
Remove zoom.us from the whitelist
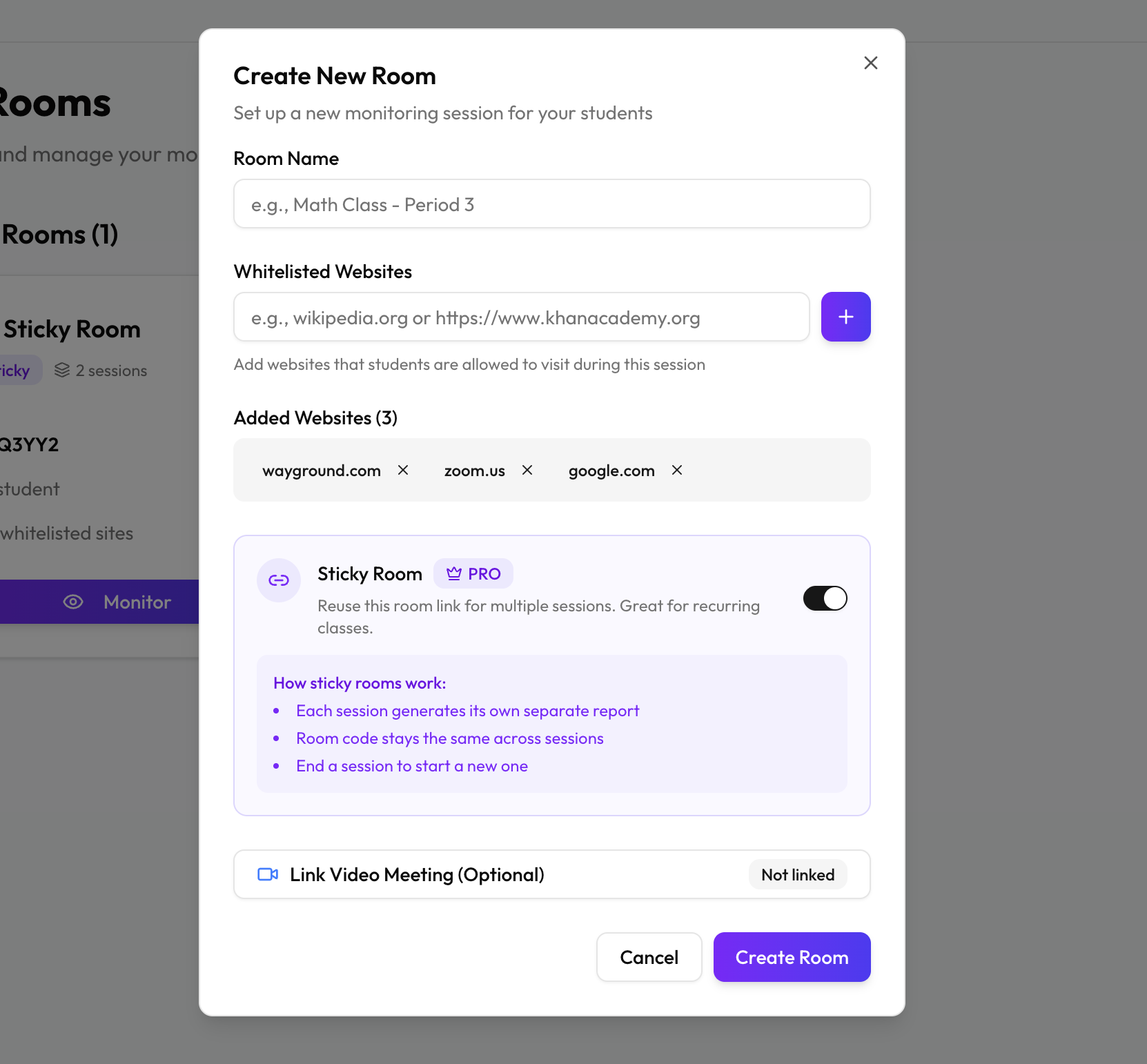click(x=527, y=470)
